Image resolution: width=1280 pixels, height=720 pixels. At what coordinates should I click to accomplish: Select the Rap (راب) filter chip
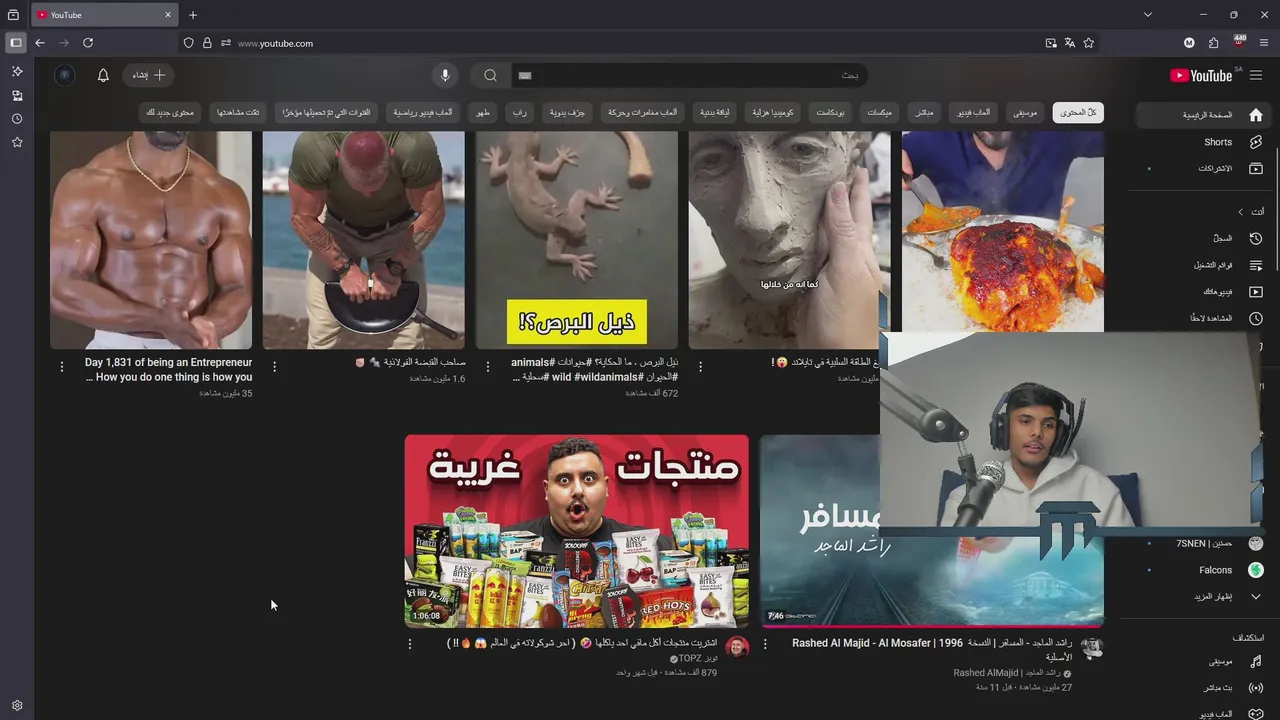click(520, 113)
